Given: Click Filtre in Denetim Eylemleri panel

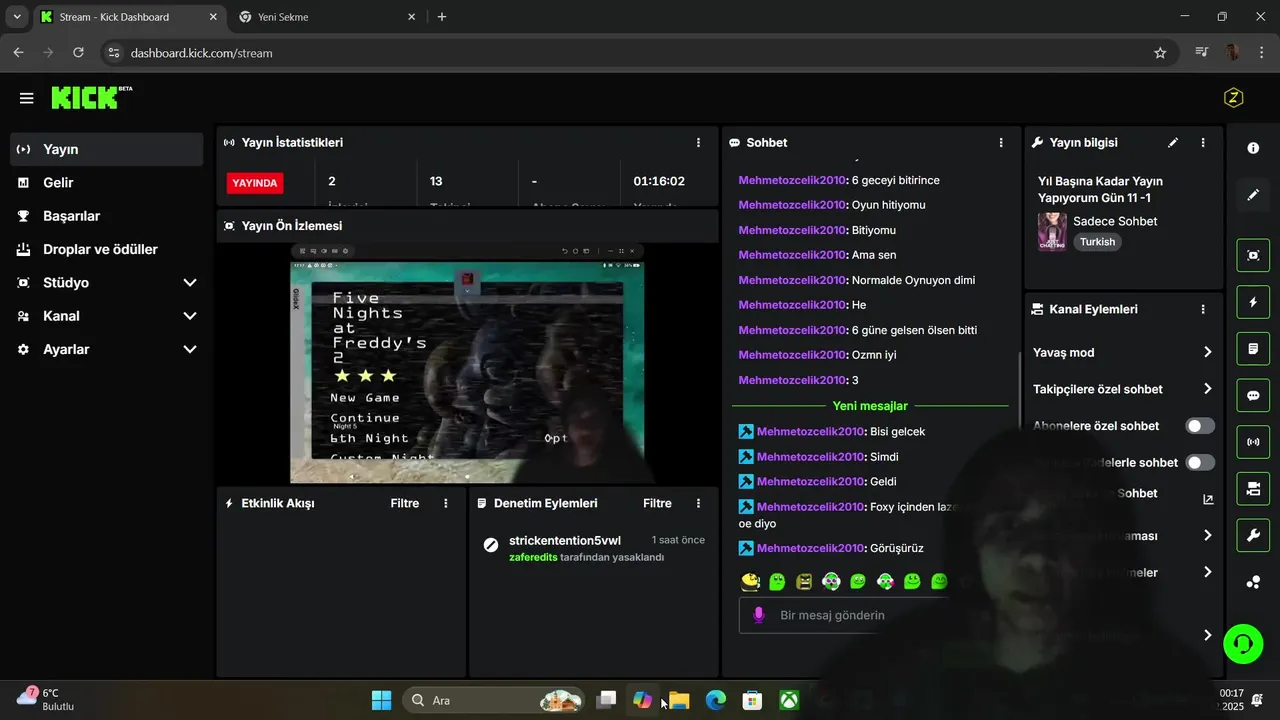Looking at the screenshot, I should [x=657, y=503].
